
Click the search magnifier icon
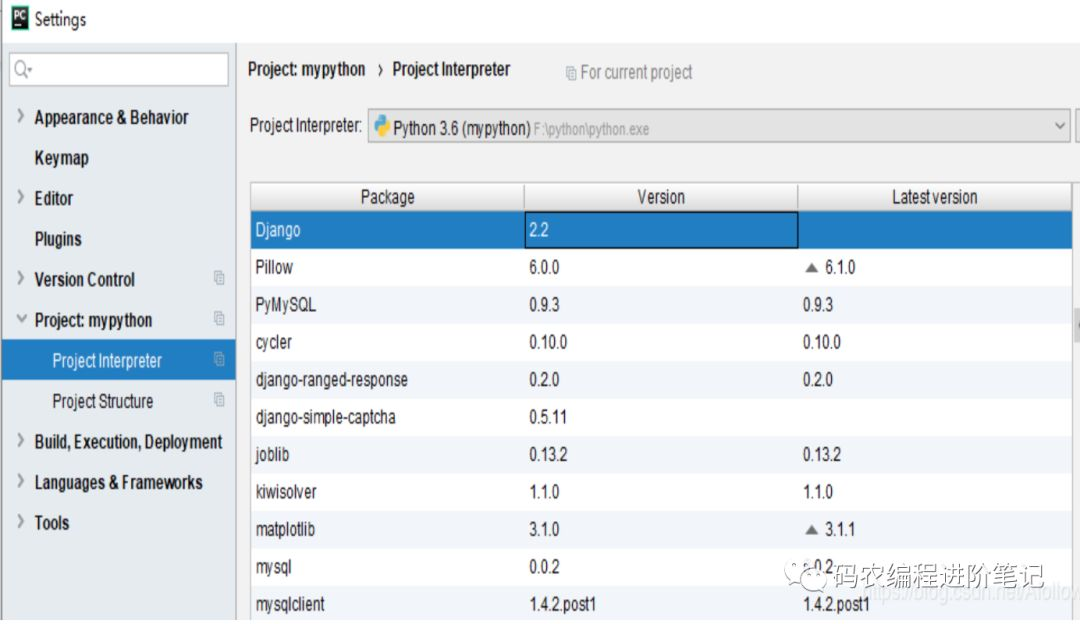coord(22,69)
